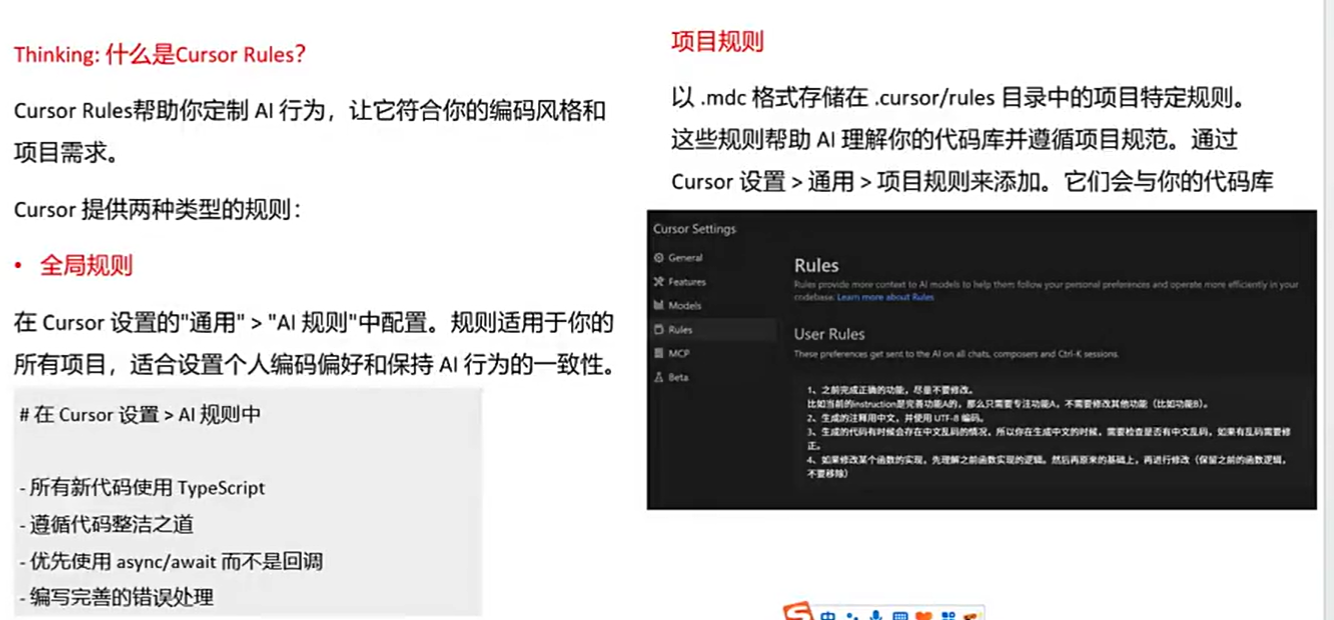Click the Sogou input method logo

click(x=798, y=613)
